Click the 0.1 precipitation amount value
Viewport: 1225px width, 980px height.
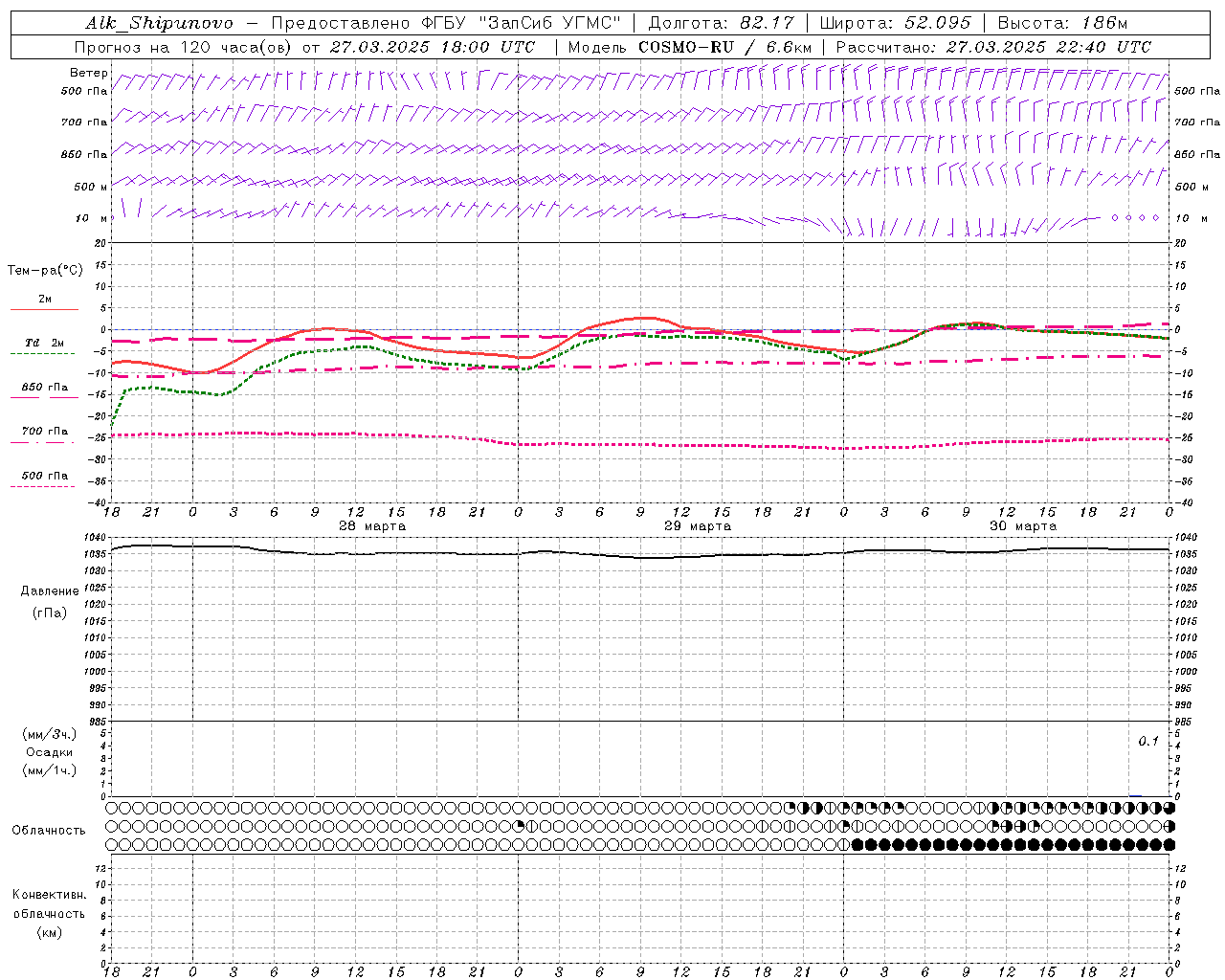click(1148, 742)
